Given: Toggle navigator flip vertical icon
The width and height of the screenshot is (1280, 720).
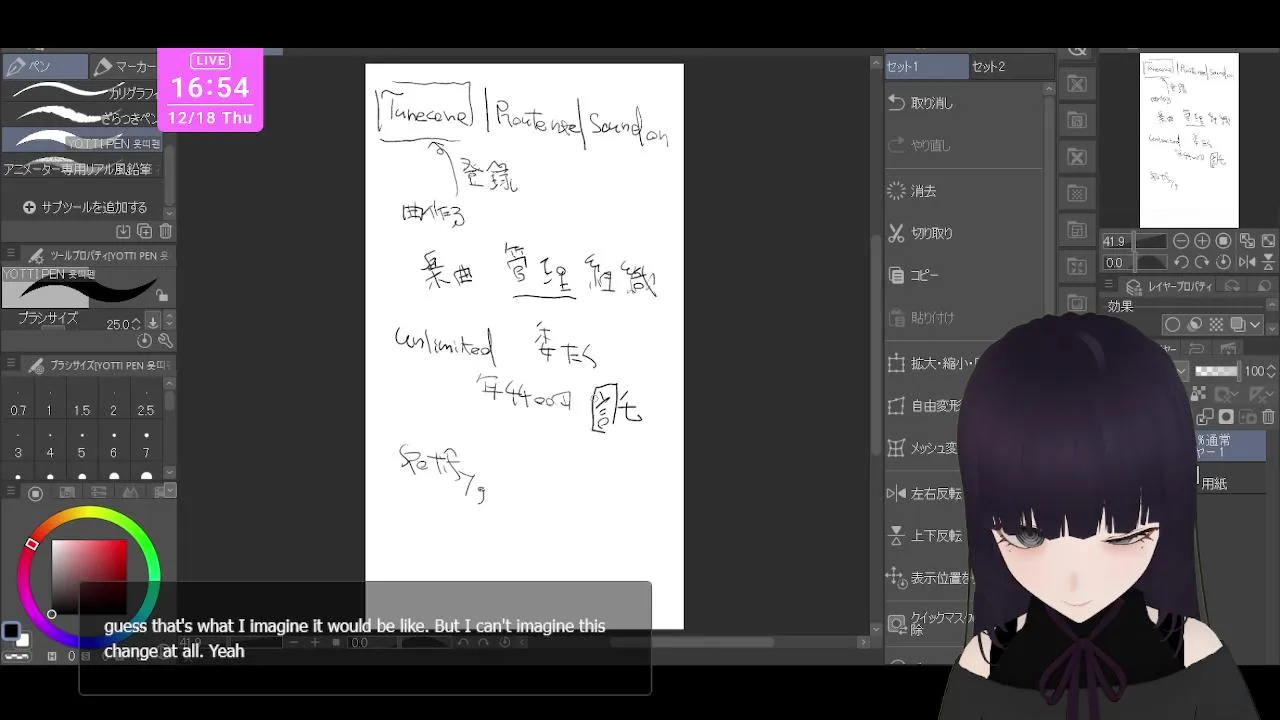Looking at the screenshot, I should [x=1268, y=263].
